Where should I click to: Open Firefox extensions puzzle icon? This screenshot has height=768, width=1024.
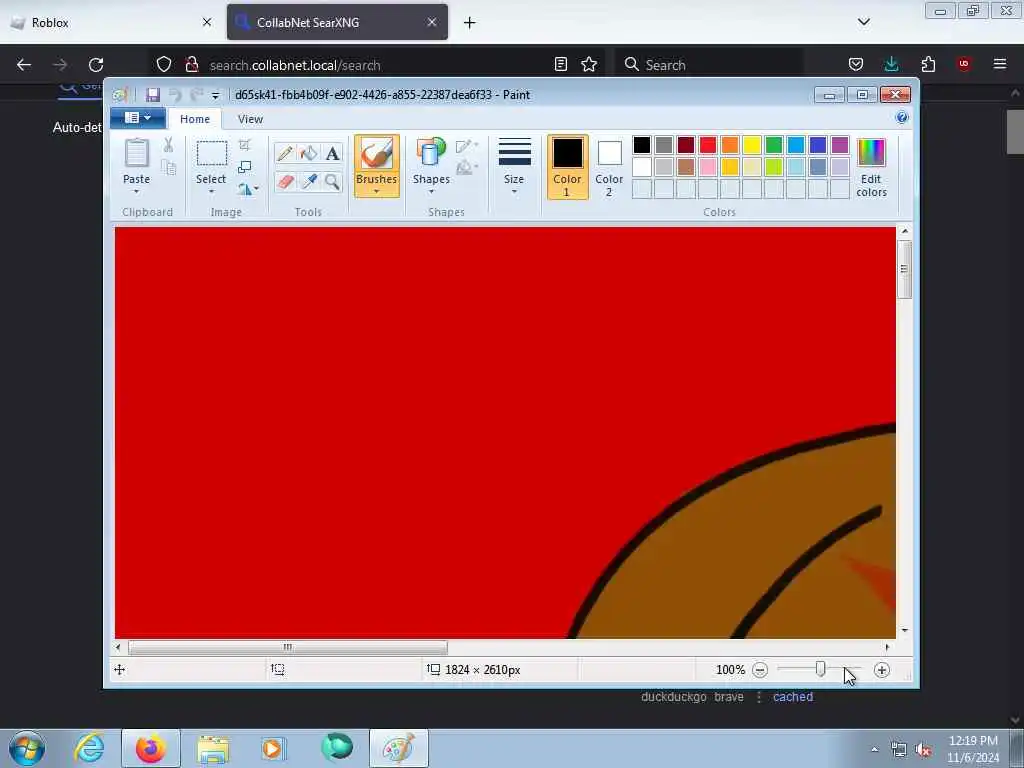click(x=928, y=64)
